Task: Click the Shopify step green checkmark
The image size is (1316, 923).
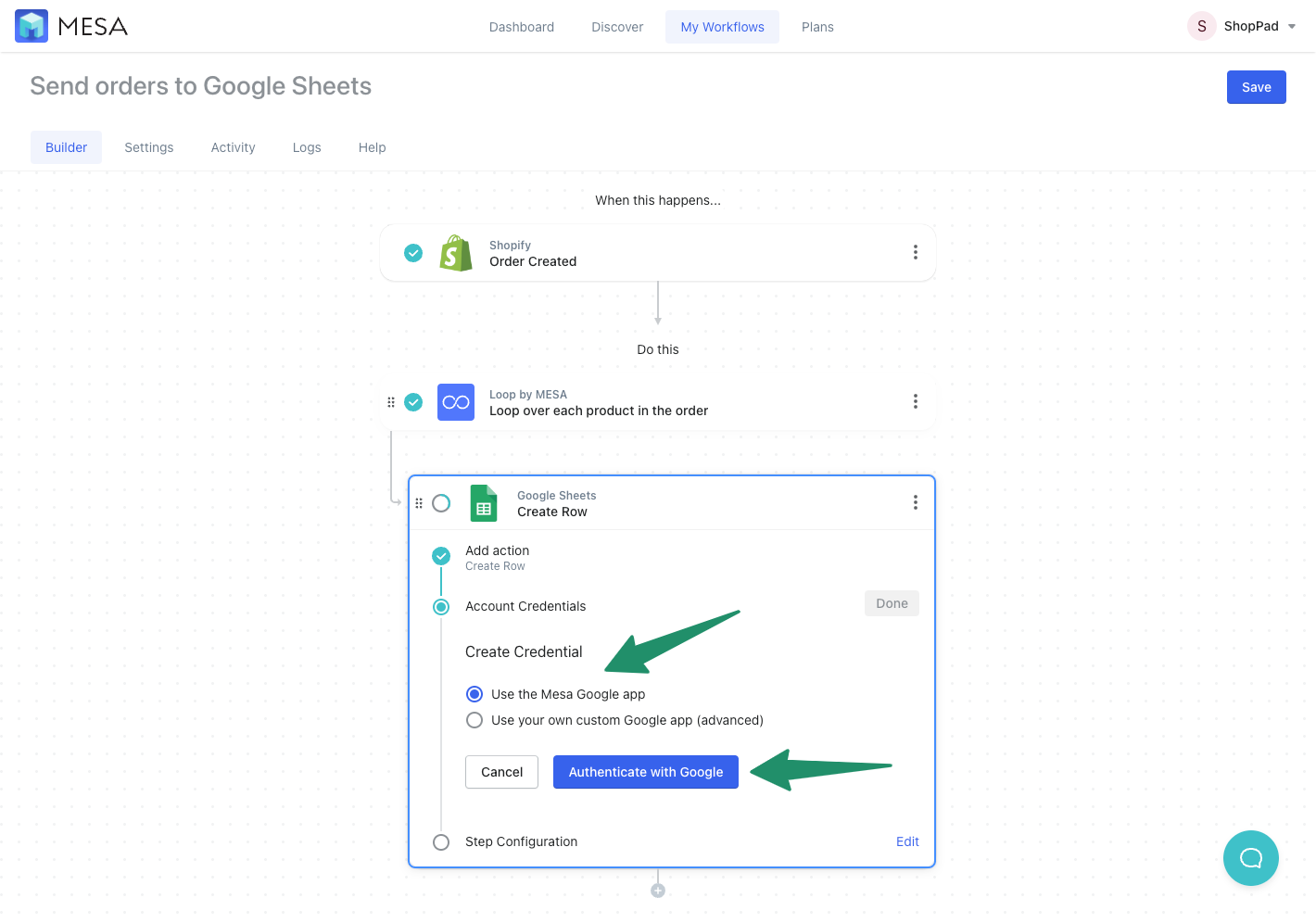Action: coord(413,252)
